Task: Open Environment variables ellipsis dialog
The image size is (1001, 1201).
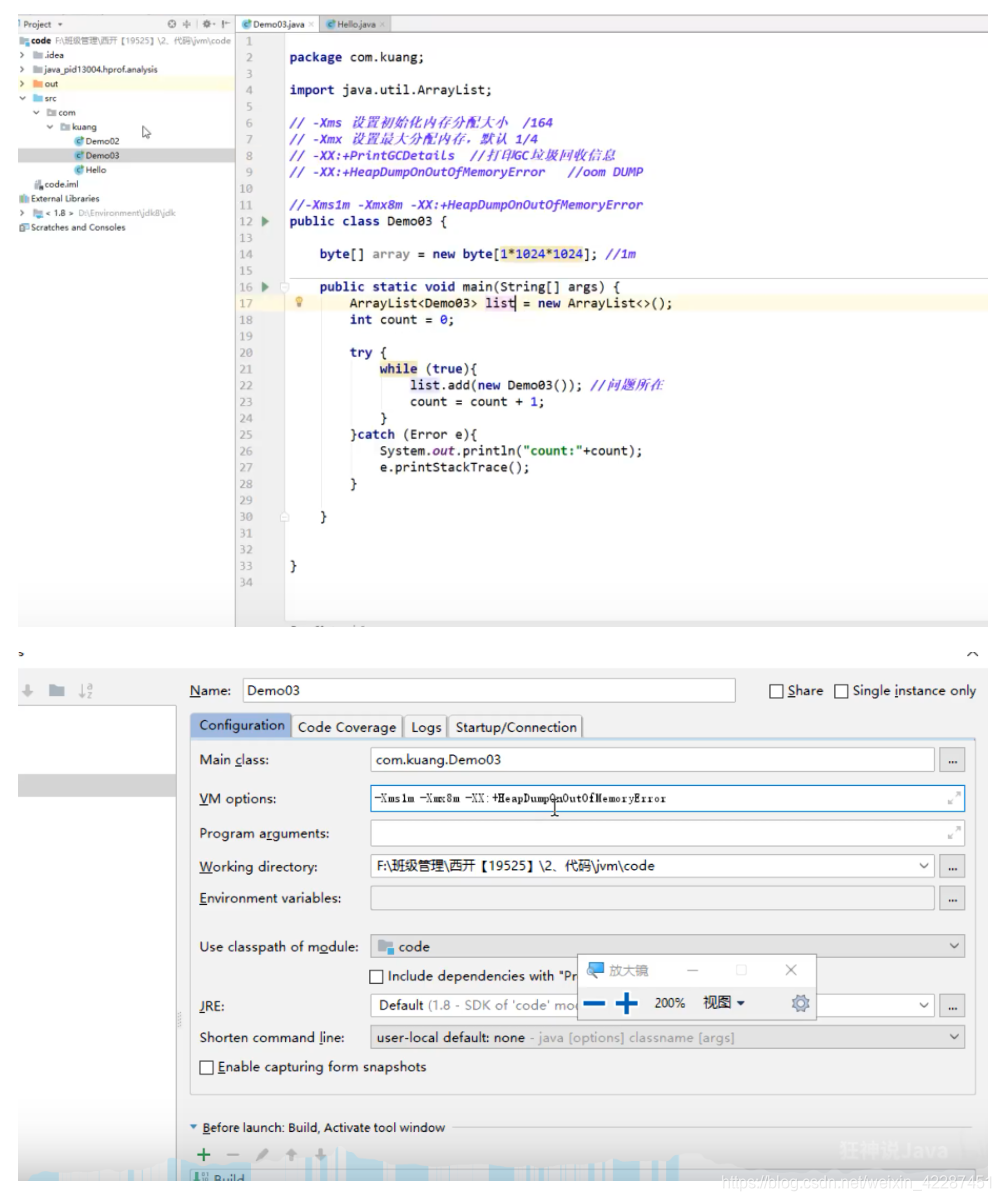Action: pyautogui.click(x=952, y=899)
